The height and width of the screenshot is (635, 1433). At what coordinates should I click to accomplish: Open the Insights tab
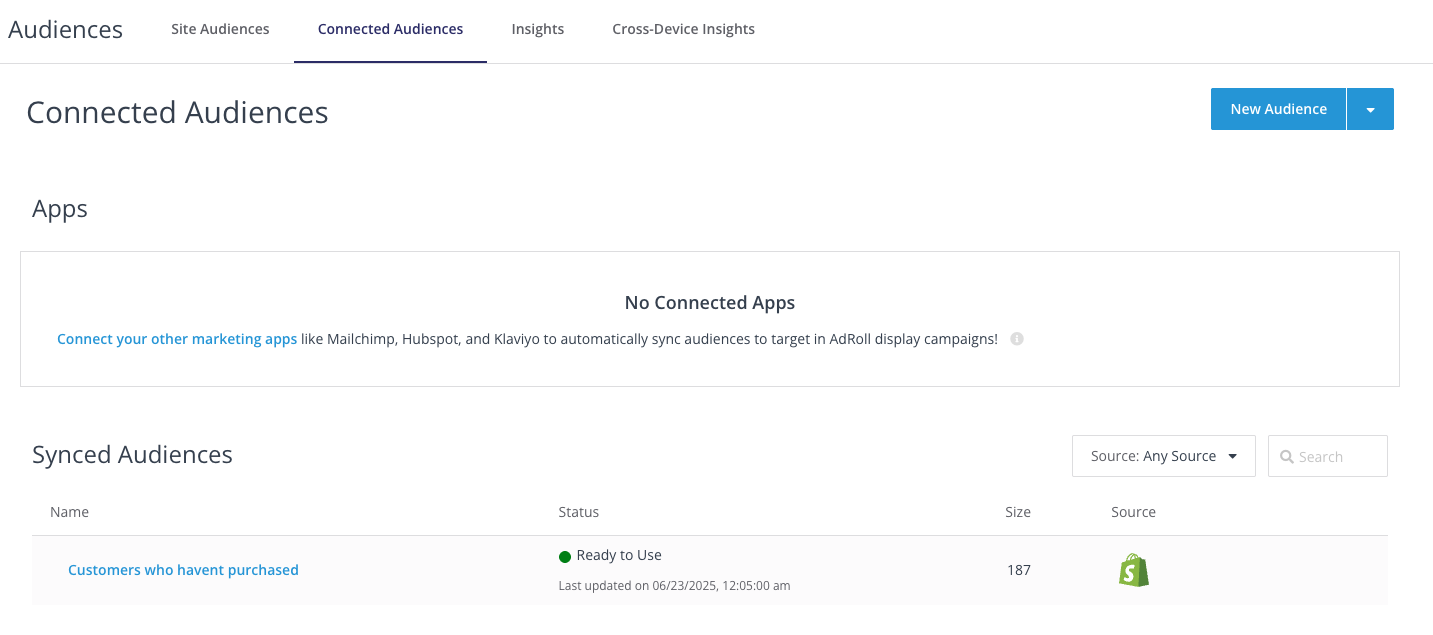click(x=538, y=29)
